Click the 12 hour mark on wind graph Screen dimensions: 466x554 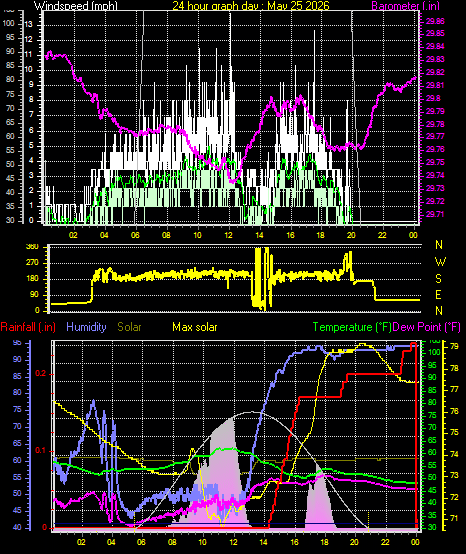pos(229,235)
